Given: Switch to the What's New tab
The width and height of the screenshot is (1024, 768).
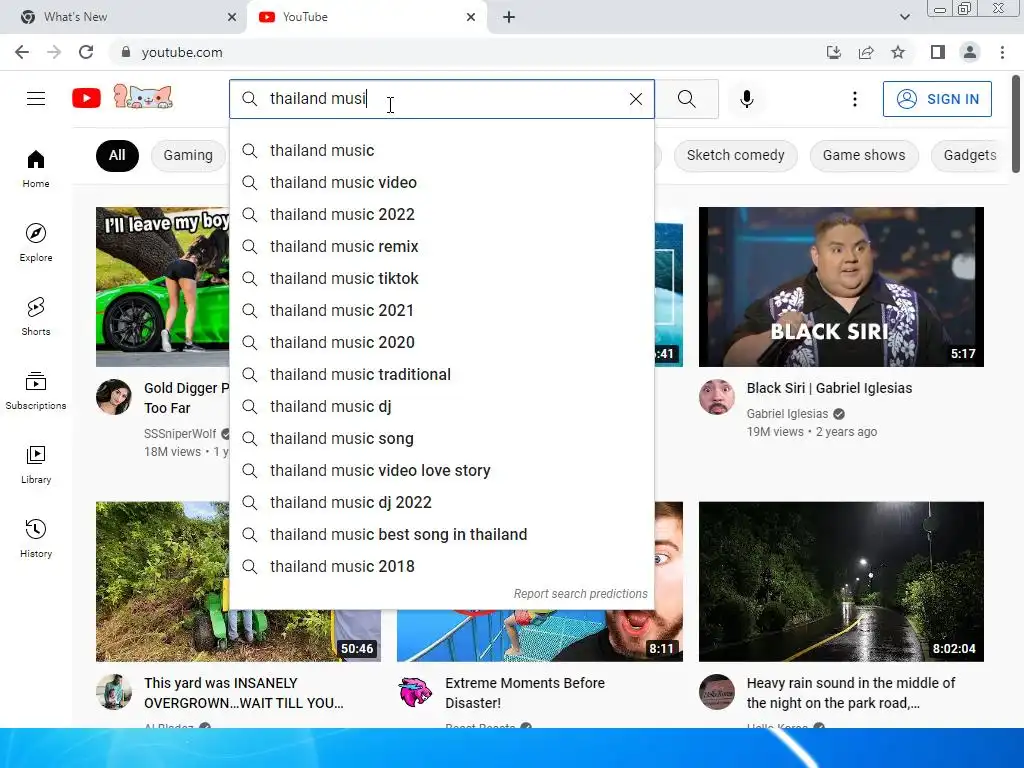Looking at the screenshot, I should coord(124,17).
